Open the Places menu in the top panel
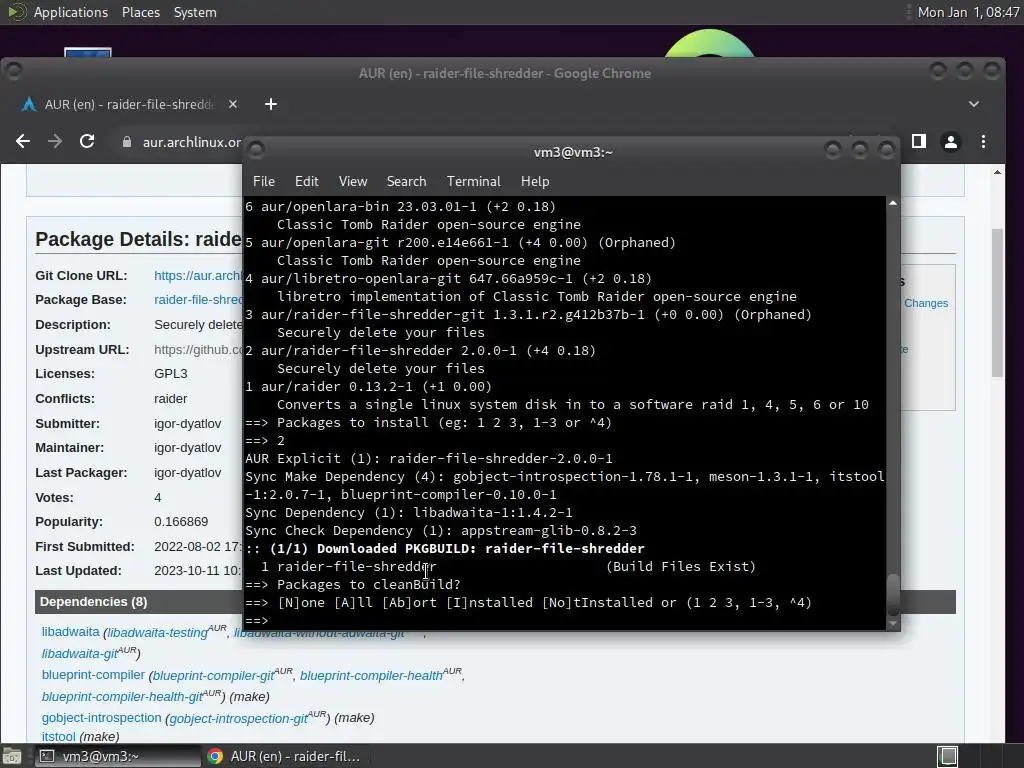This screenshot has width=1024, height=768. pos(140,12)
